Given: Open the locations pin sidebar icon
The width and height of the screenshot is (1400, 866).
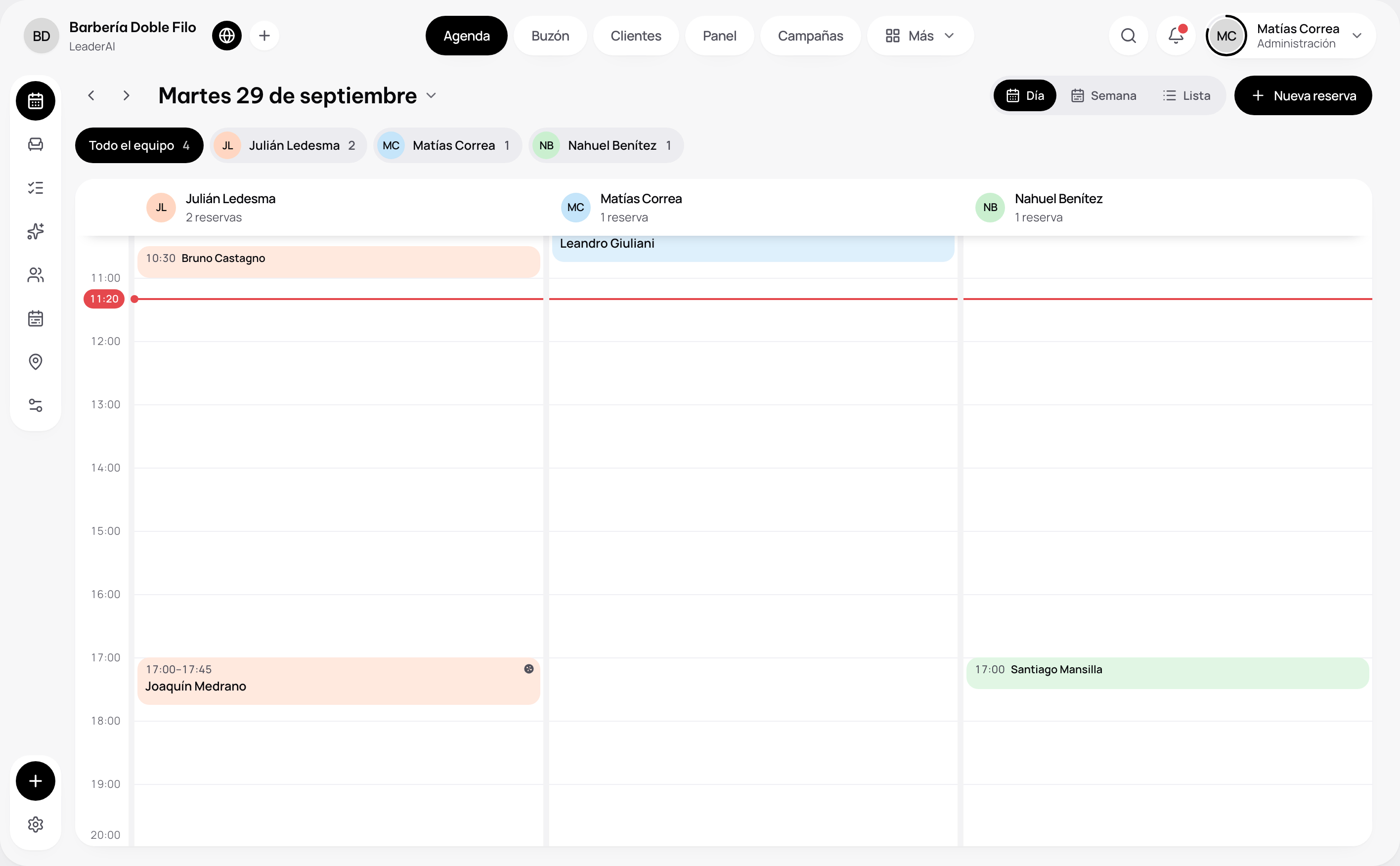Looking at the screenshot, I should click(36, 362).
